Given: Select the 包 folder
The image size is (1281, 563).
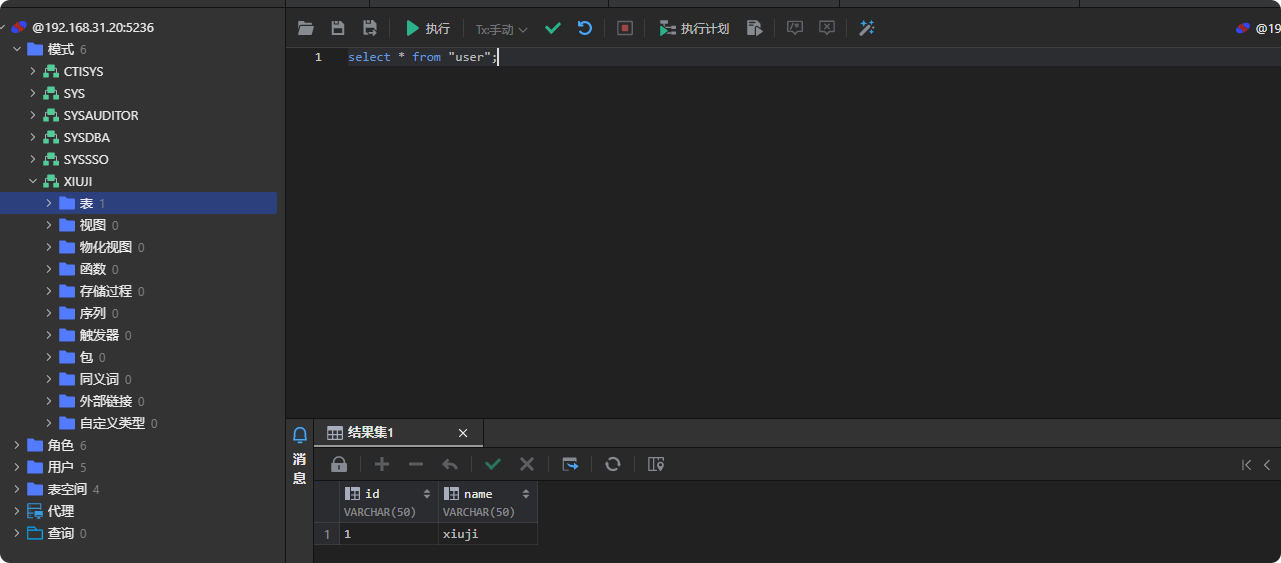Looking at the screenshot, I should click(x=86, y=357).
